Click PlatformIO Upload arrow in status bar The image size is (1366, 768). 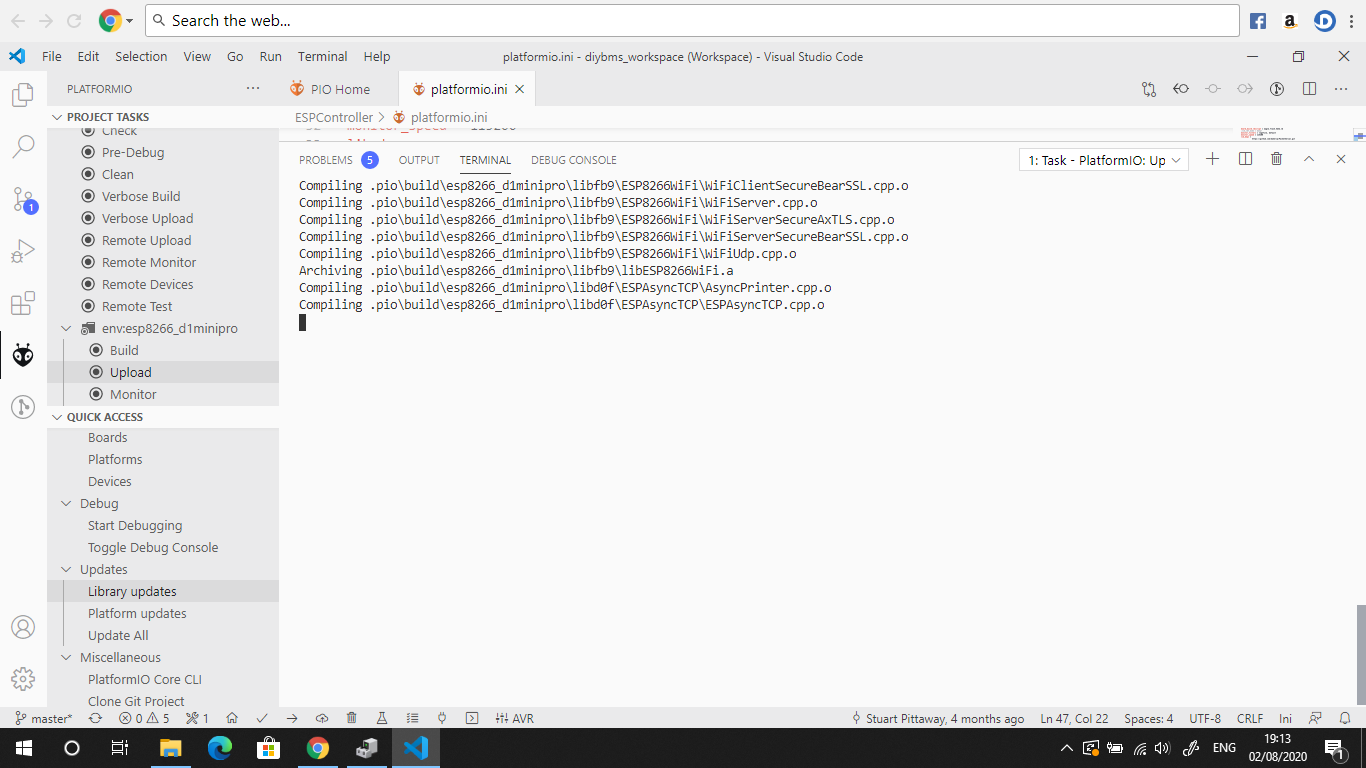tap(292, 718)
